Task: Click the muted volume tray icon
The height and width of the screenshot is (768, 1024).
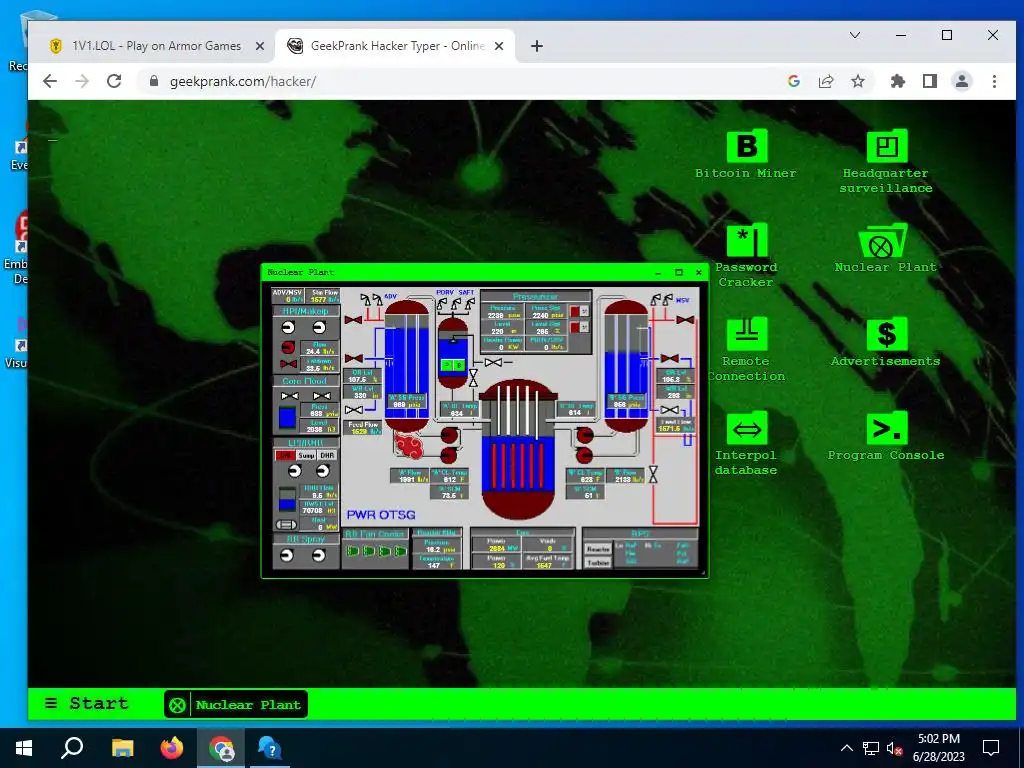Action: (894, 748)
